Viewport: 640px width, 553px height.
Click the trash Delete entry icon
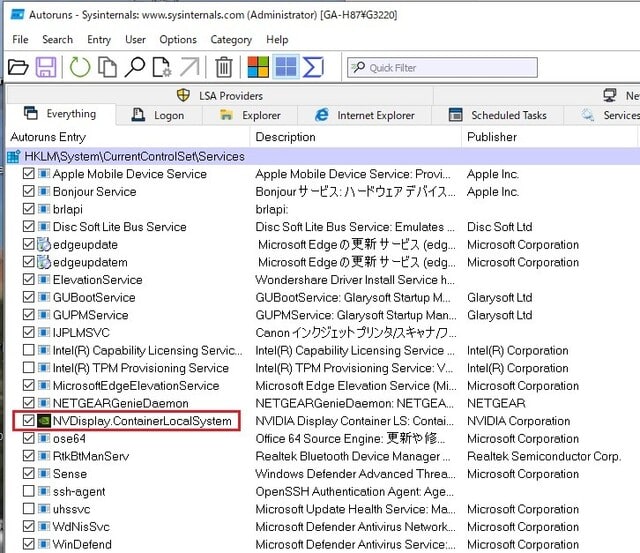224,67
